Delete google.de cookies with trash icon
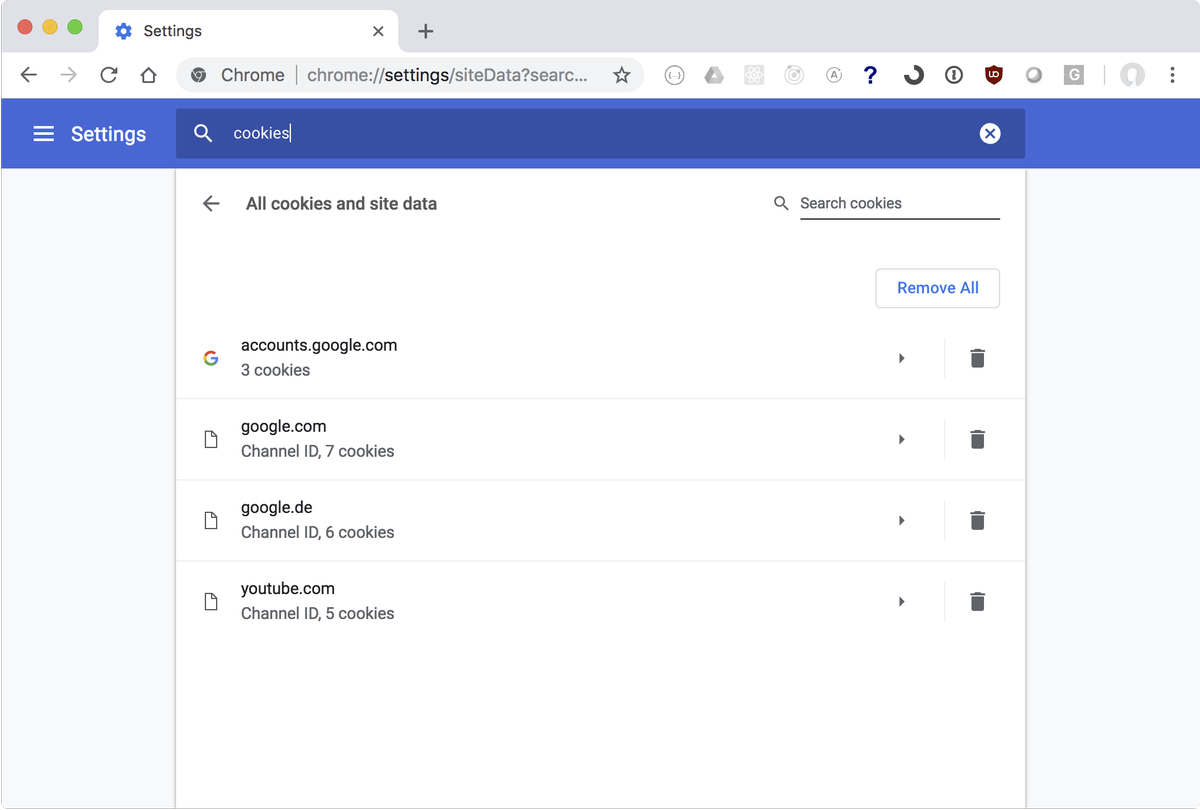 point(978,520)
